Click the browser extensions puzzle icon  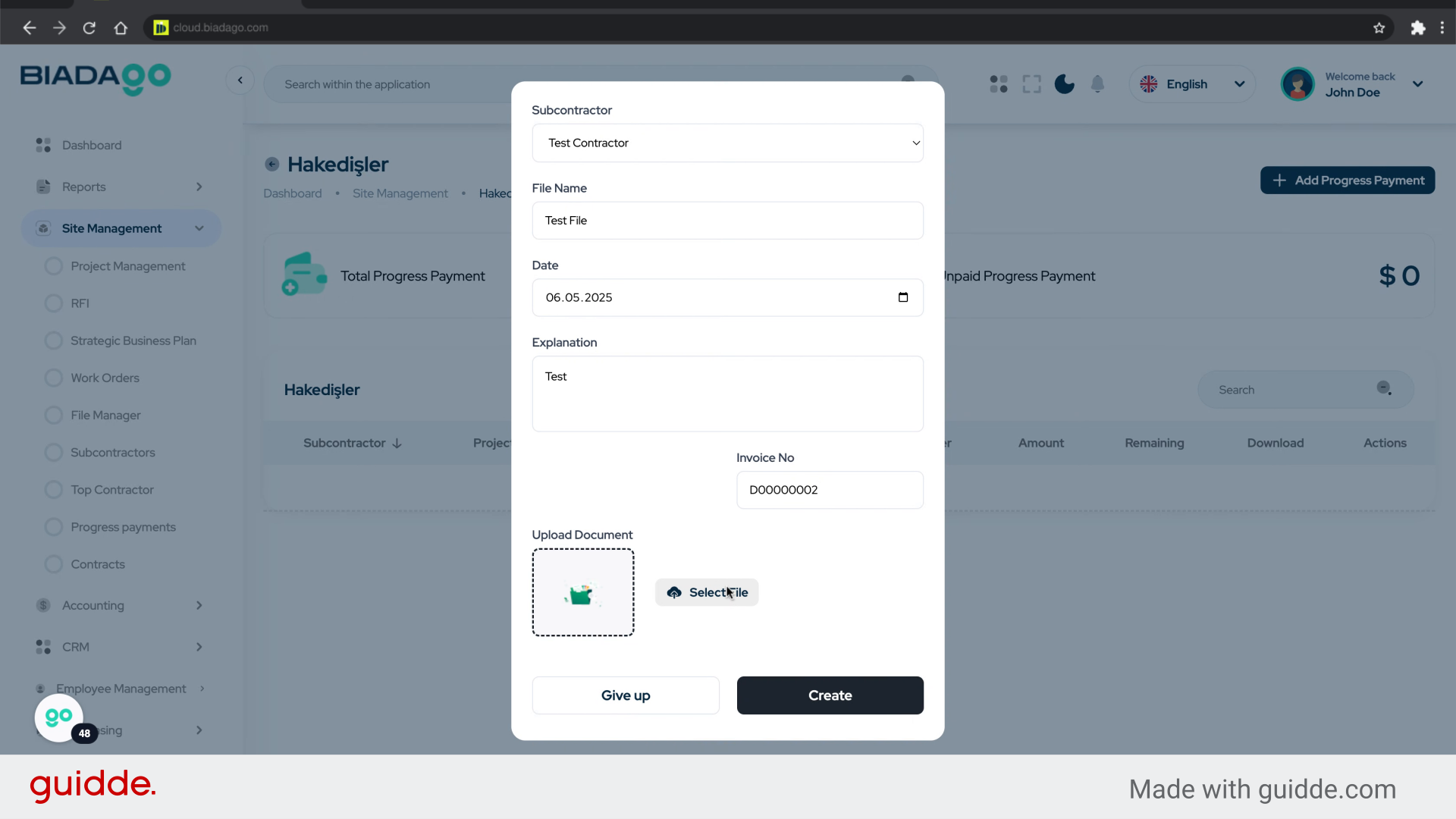pos(1417,28)
